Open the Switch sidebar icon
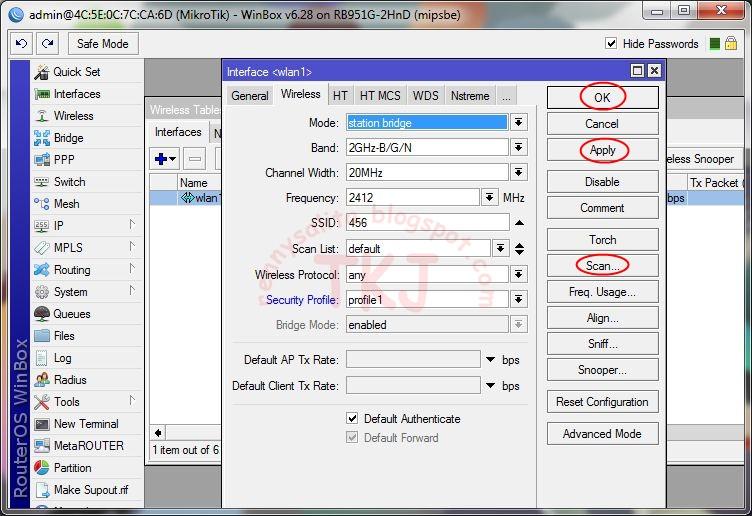The image size is (752, 516). (42, 182)
